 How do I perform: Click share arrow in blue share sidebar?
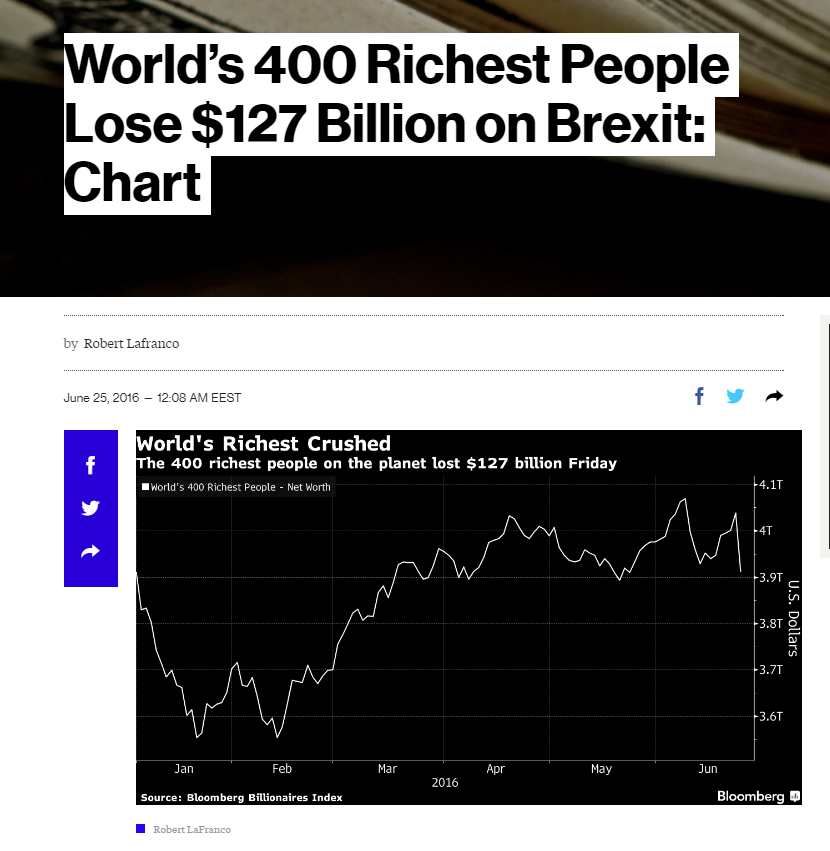pos(91,551)
